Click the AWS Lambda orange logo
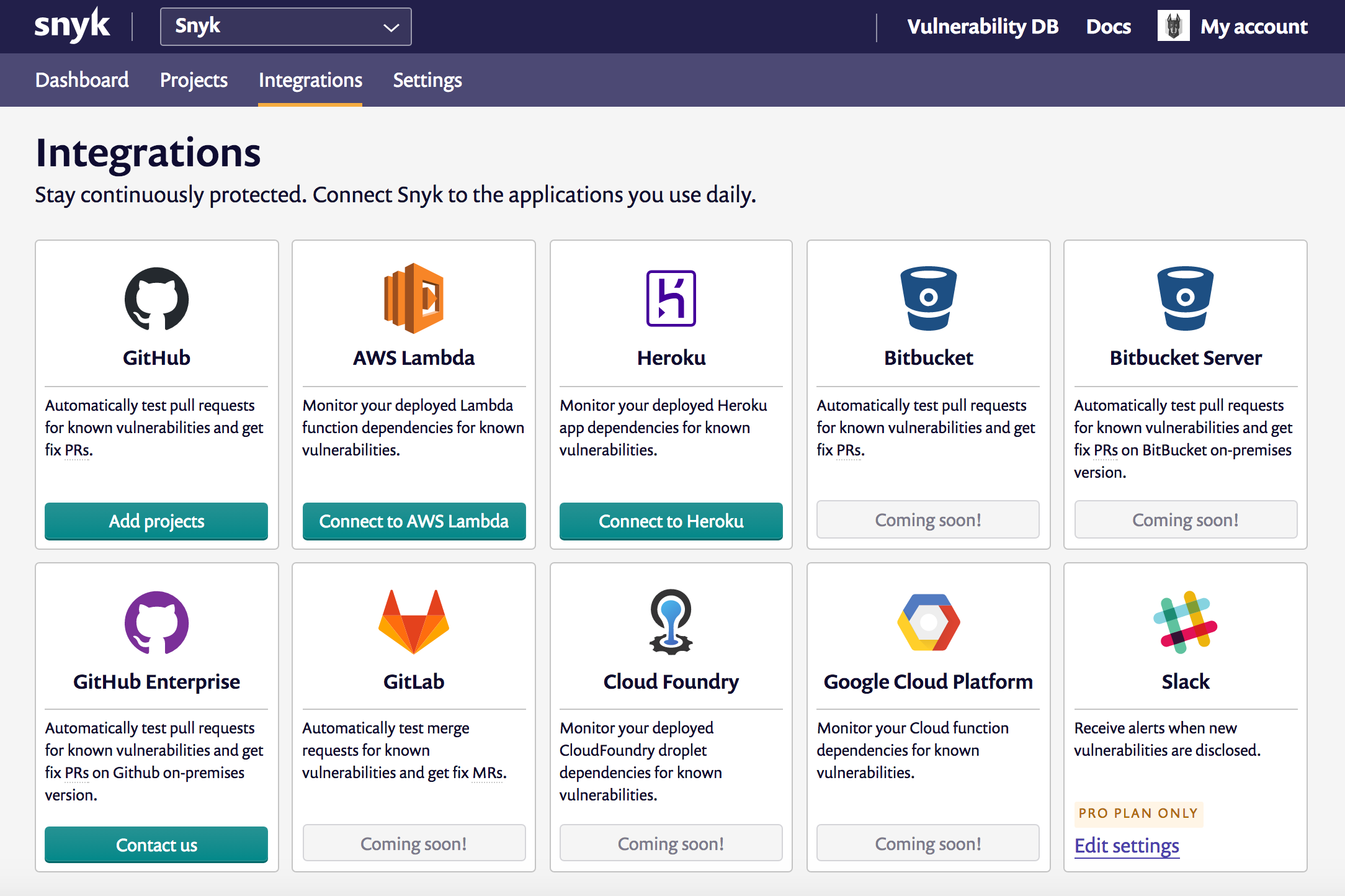The image size is (1345, 896). (414, 298)
